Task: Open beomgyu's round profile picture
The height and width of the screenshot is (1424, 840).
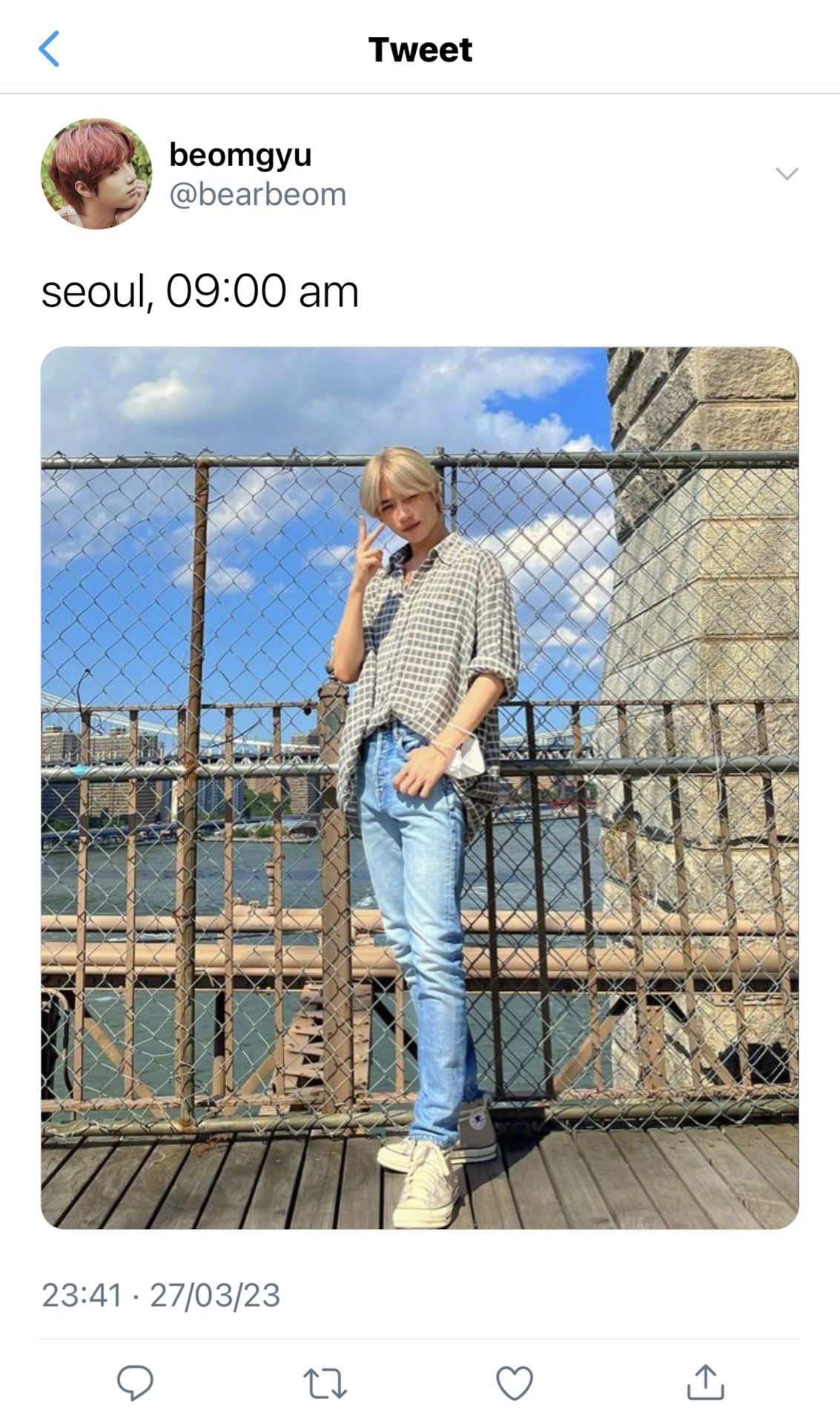Action: [x=96, y=174]
